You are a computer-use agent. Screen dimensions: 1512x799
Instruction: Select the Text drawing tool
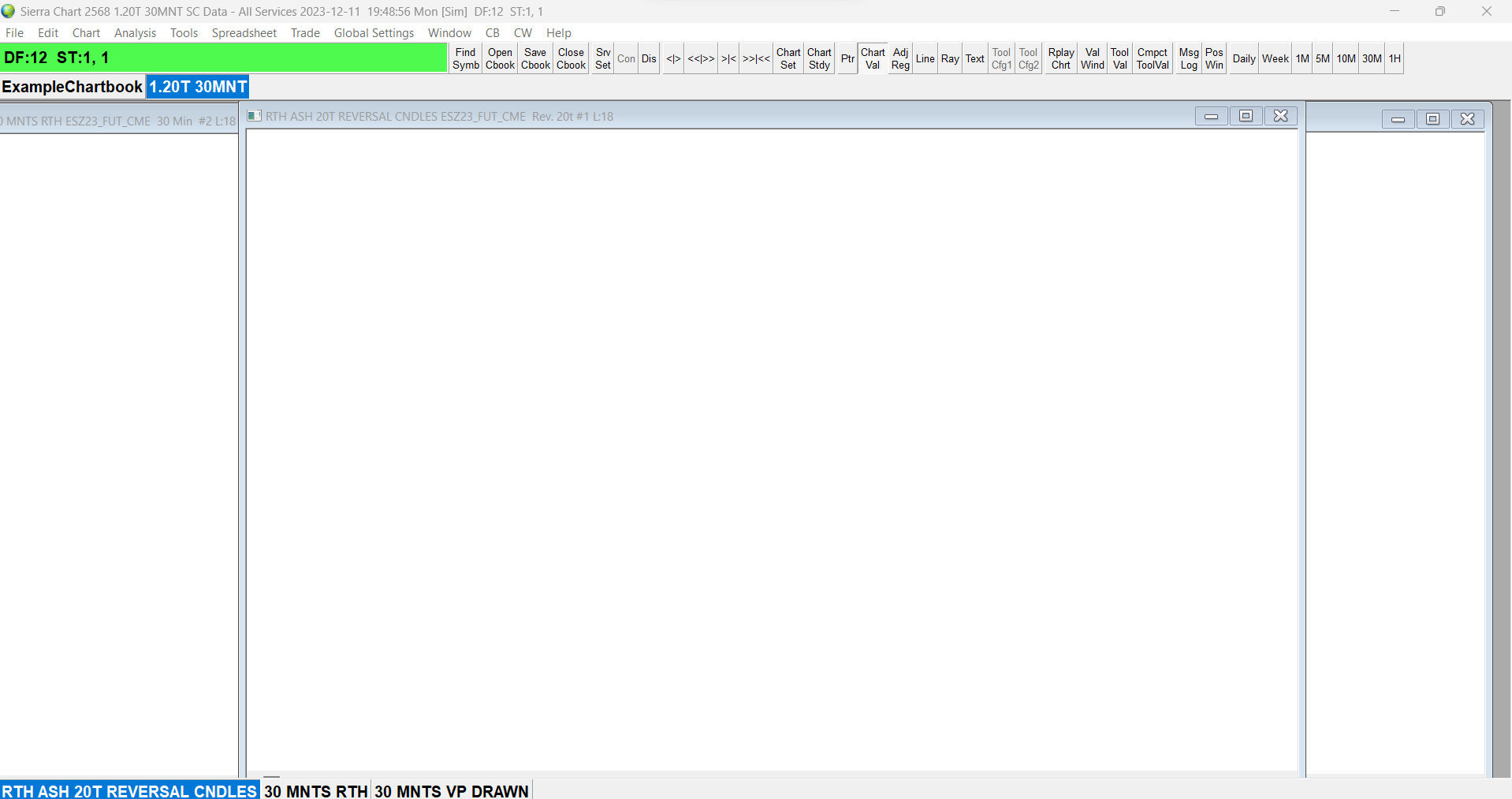[x=975, y=58]
